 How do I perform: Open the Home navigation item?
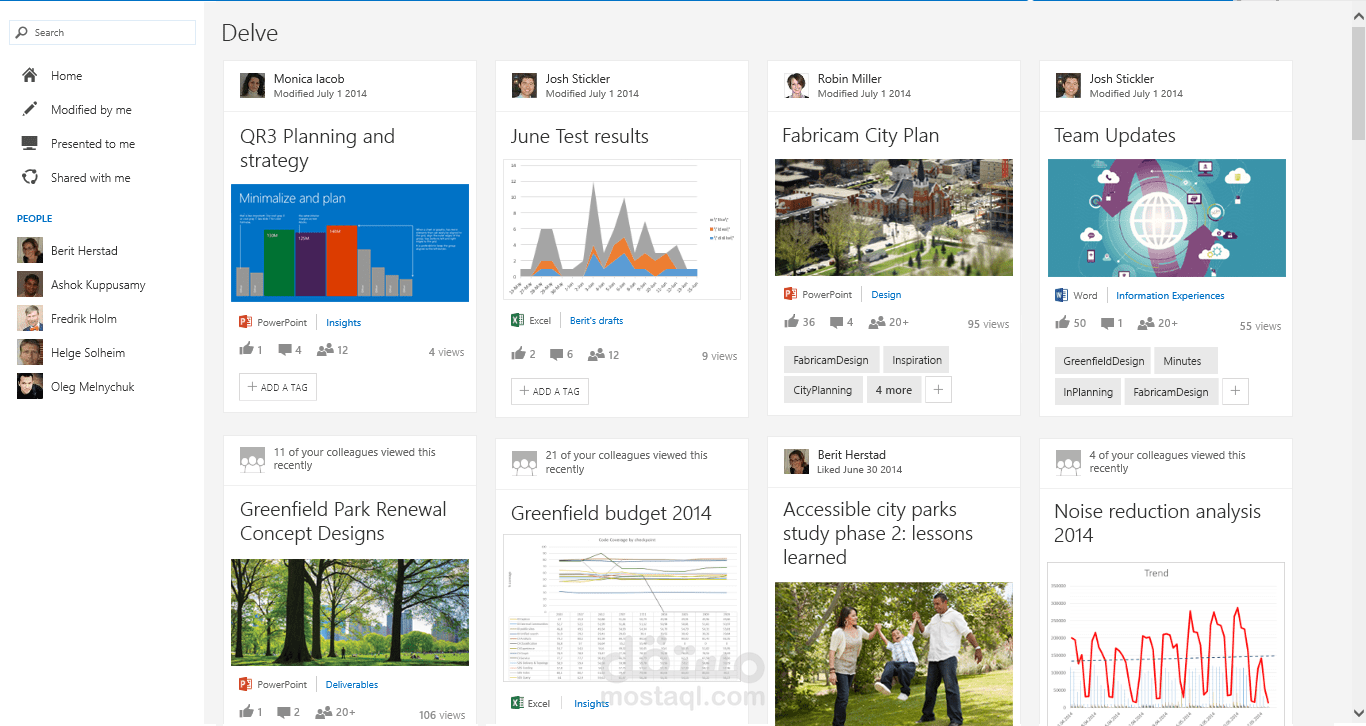(x=66, y=76)
